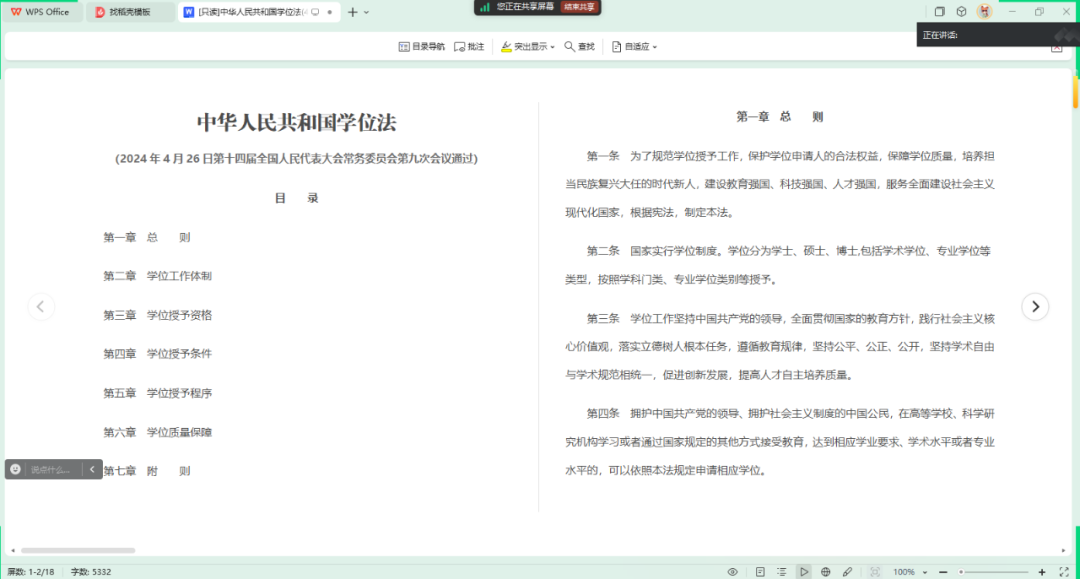The image size is (1080, 579).
Task: Click the 第四条 article paragraph
Action: 780,442
